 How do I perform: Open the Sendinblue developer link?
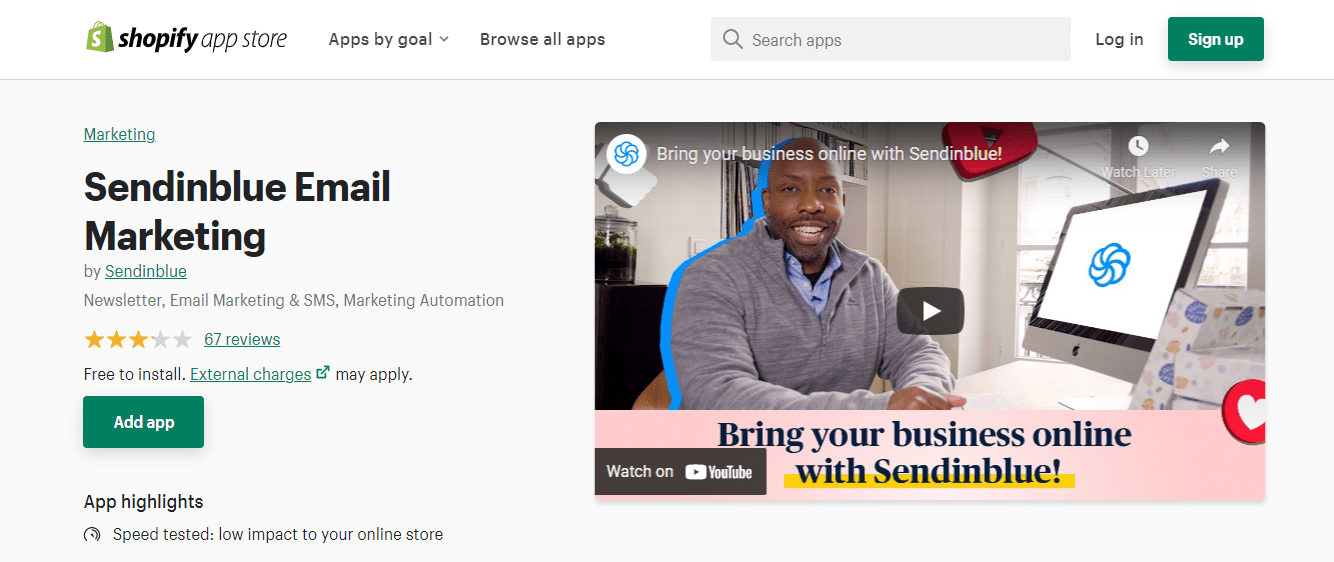click(145, 271)
